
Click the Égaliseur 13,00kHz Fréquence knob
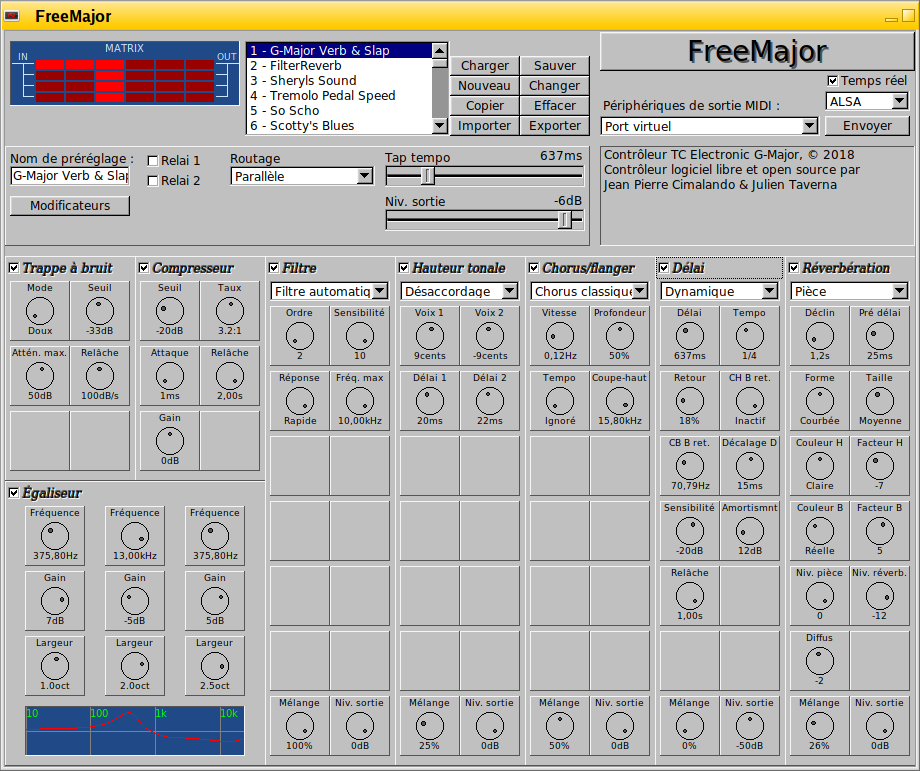click(134, 536)
